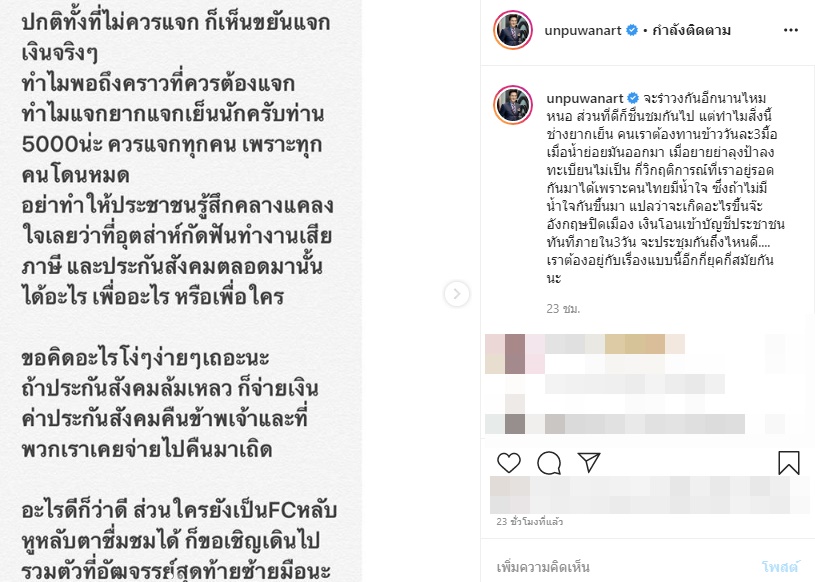Open the three-dot more options menu
Viewport: 815px width, 582px height.
pyautogui.click(x=791, y=30)
